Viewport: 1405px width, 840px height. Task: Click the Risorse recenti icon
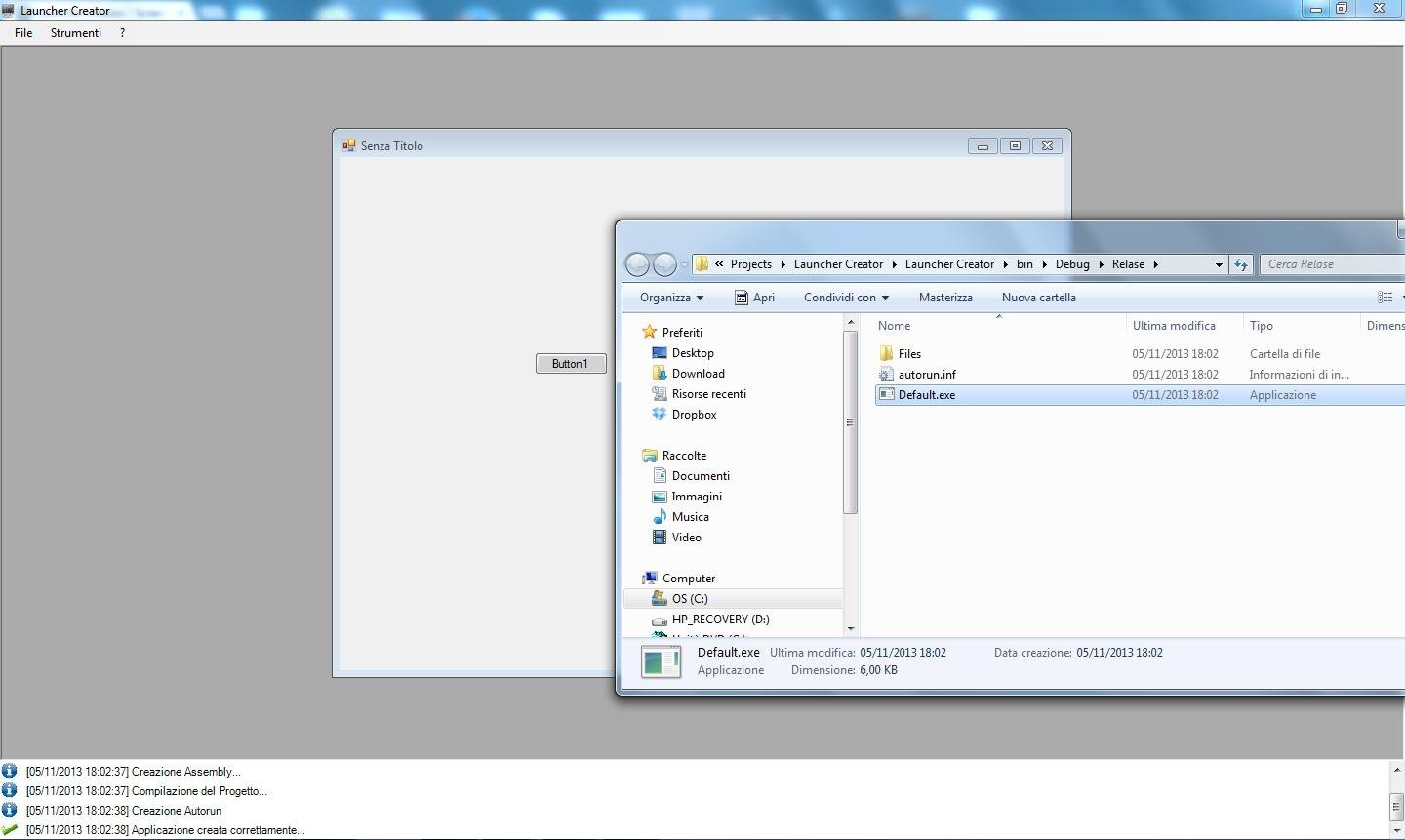point(660,394)
